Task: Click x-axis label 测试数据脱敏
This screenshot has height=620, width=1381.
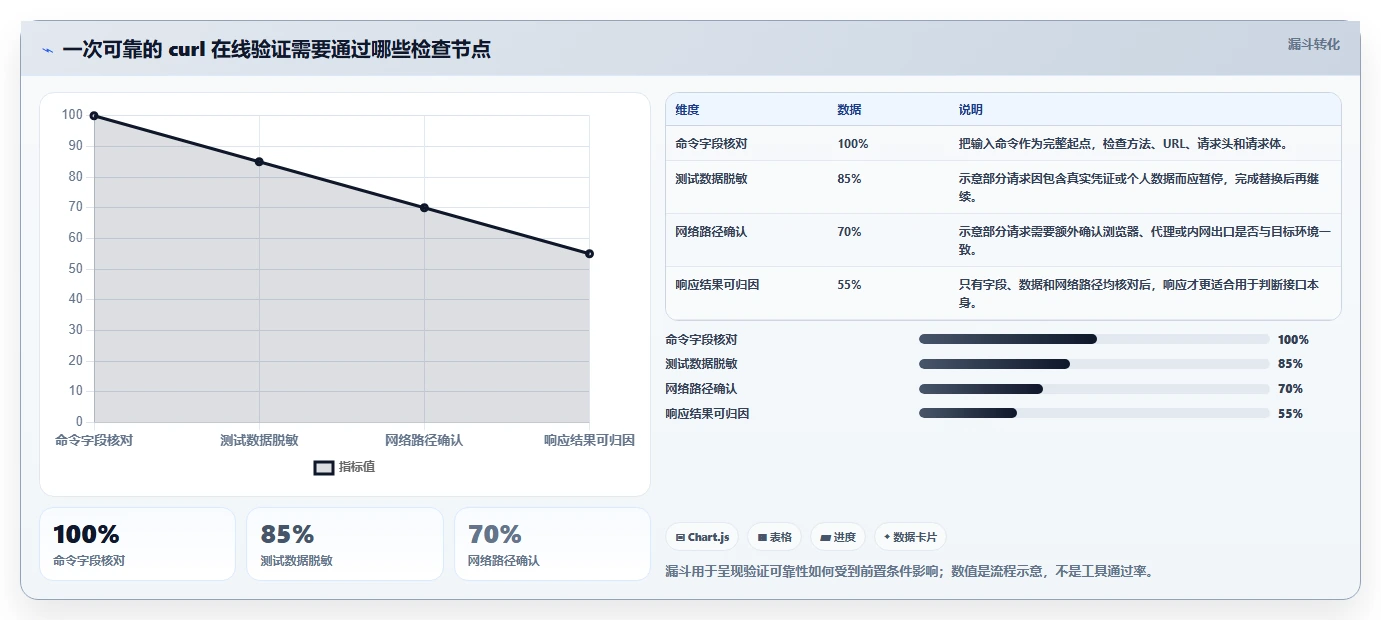Action: click(x=259, y=440)
